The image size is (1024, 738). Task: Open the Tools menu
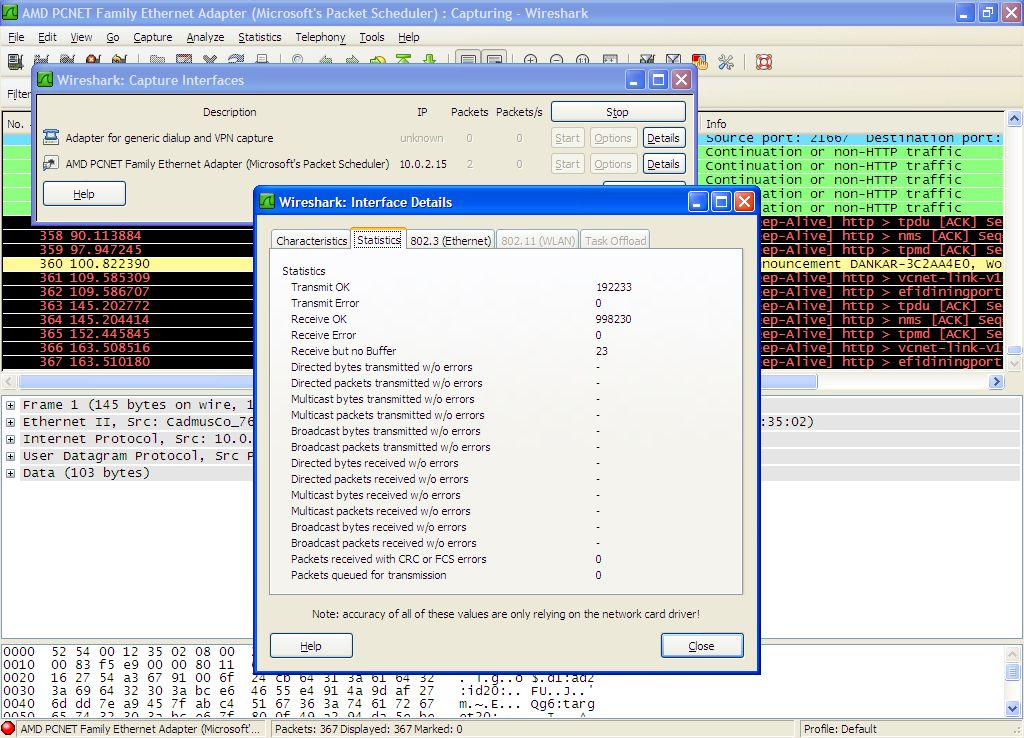pos(372,37)
